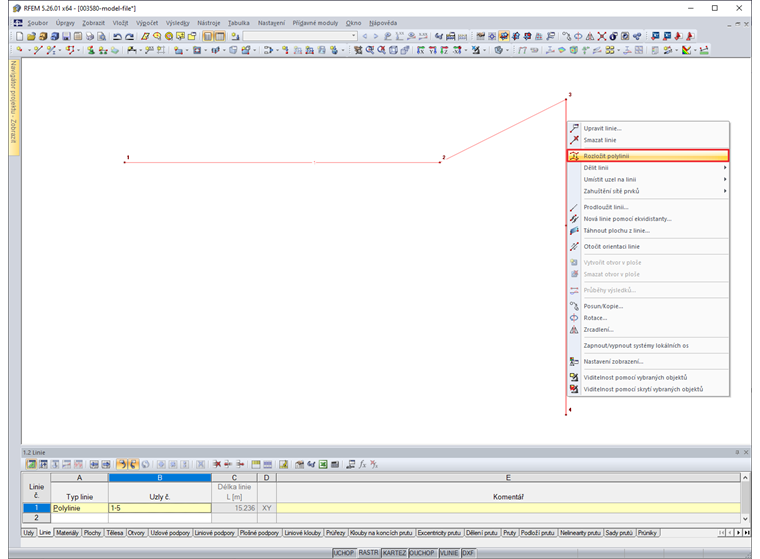Image resolution: width=760 pixels, height=559 pixels.
Task: Expand the Dělit linii submenu
Action: click(648, 168)
